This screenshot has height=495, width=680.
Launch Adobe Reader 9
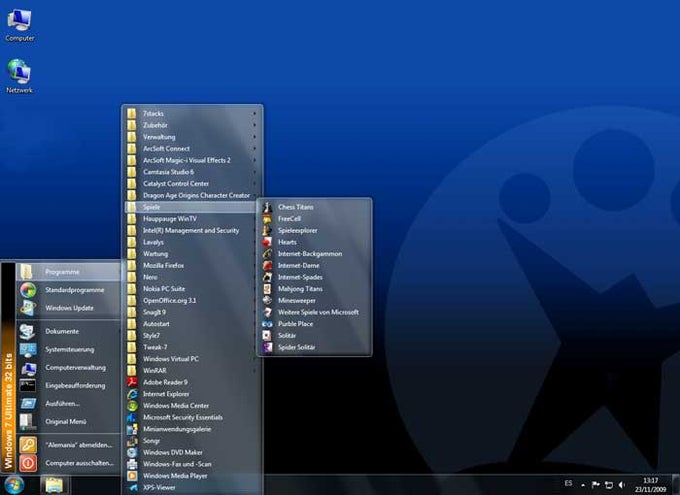coord(193,382)
